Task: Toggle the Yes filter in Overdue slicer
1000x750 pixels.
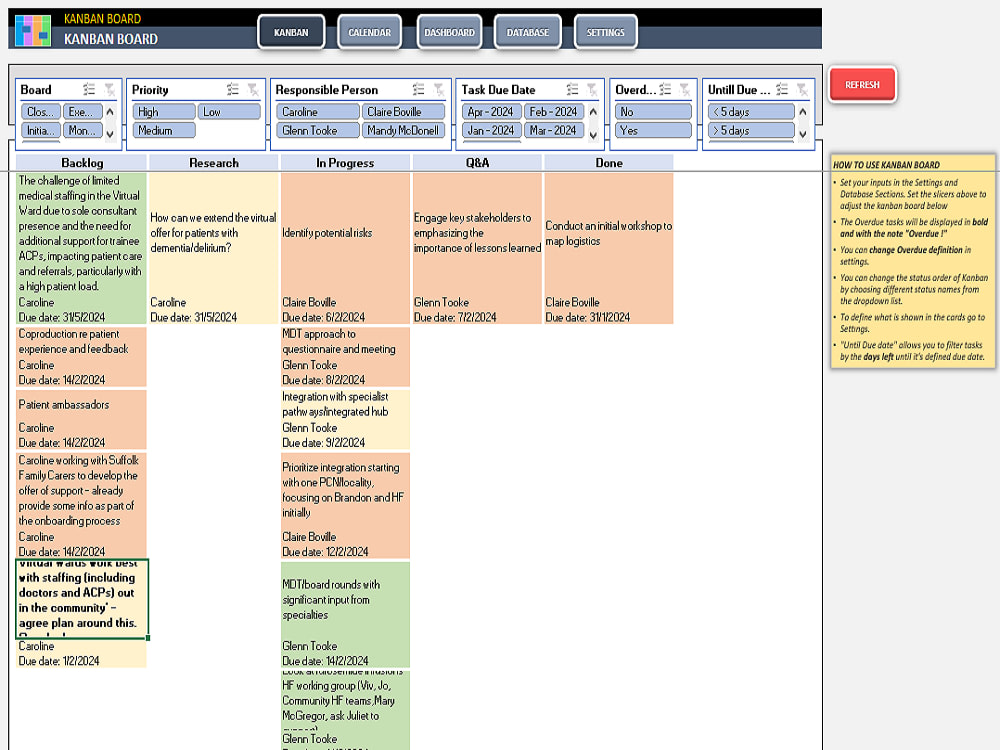Action: pyautogui.click(x=651, y=130)
